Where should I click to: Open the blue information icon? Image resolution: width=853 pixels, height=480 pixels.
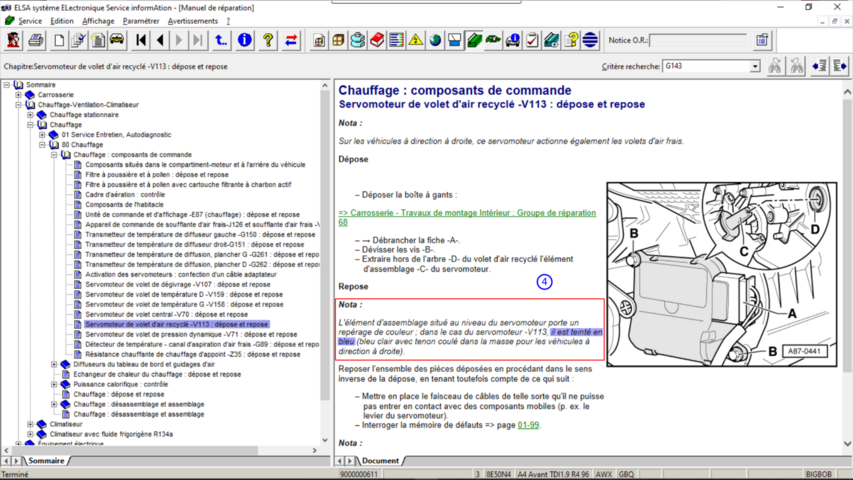coord(245,40)
